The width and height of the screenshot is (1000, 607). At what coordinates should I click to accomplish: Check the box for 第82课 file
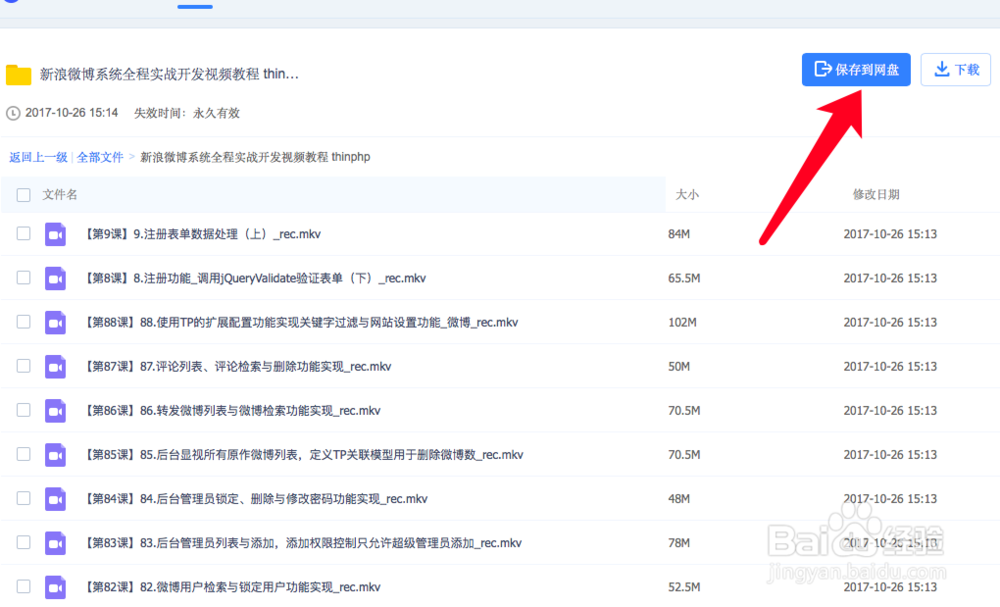pos(24,586)
